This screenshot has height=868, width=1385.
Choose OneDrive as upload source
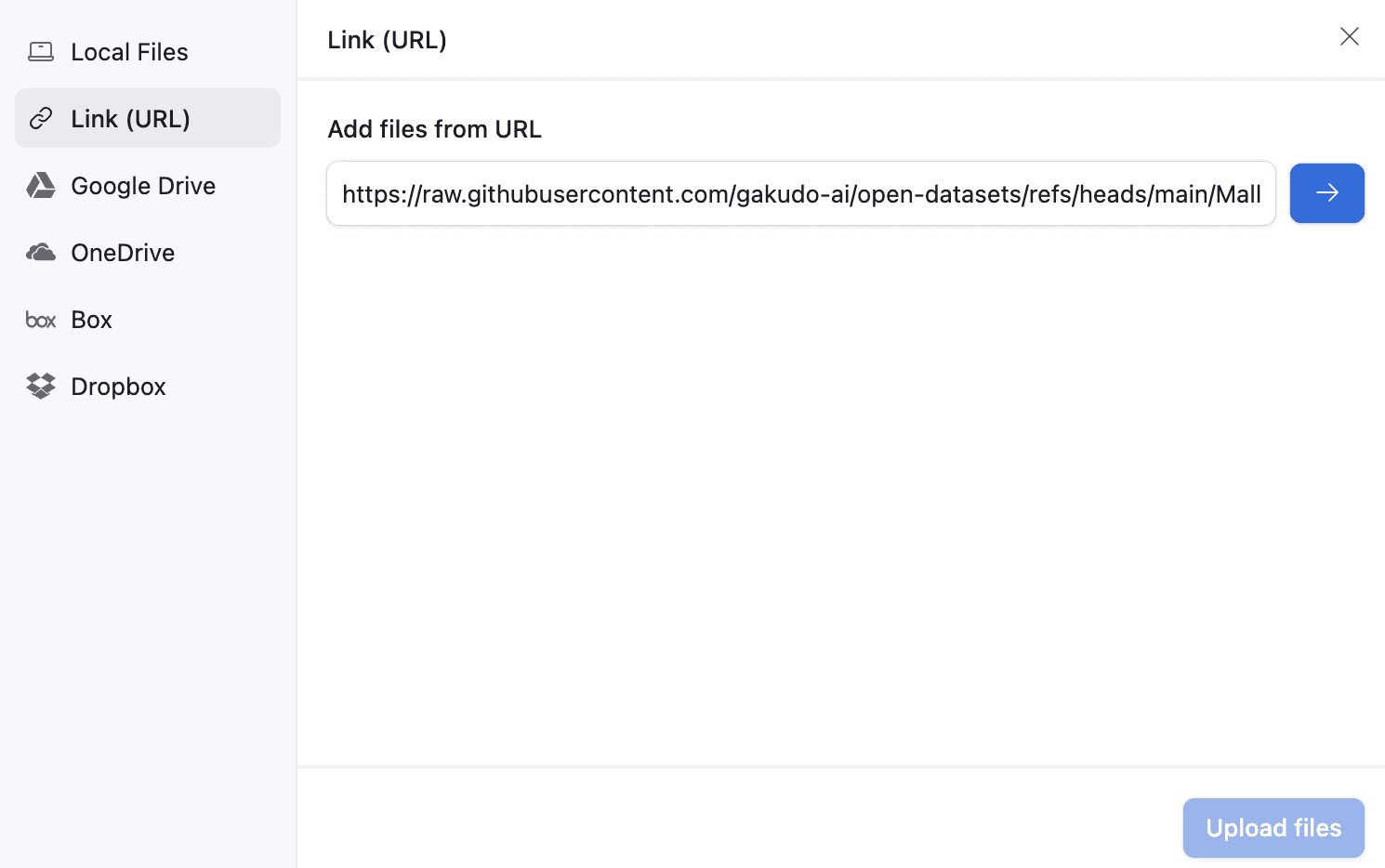(x=147, y=253)
